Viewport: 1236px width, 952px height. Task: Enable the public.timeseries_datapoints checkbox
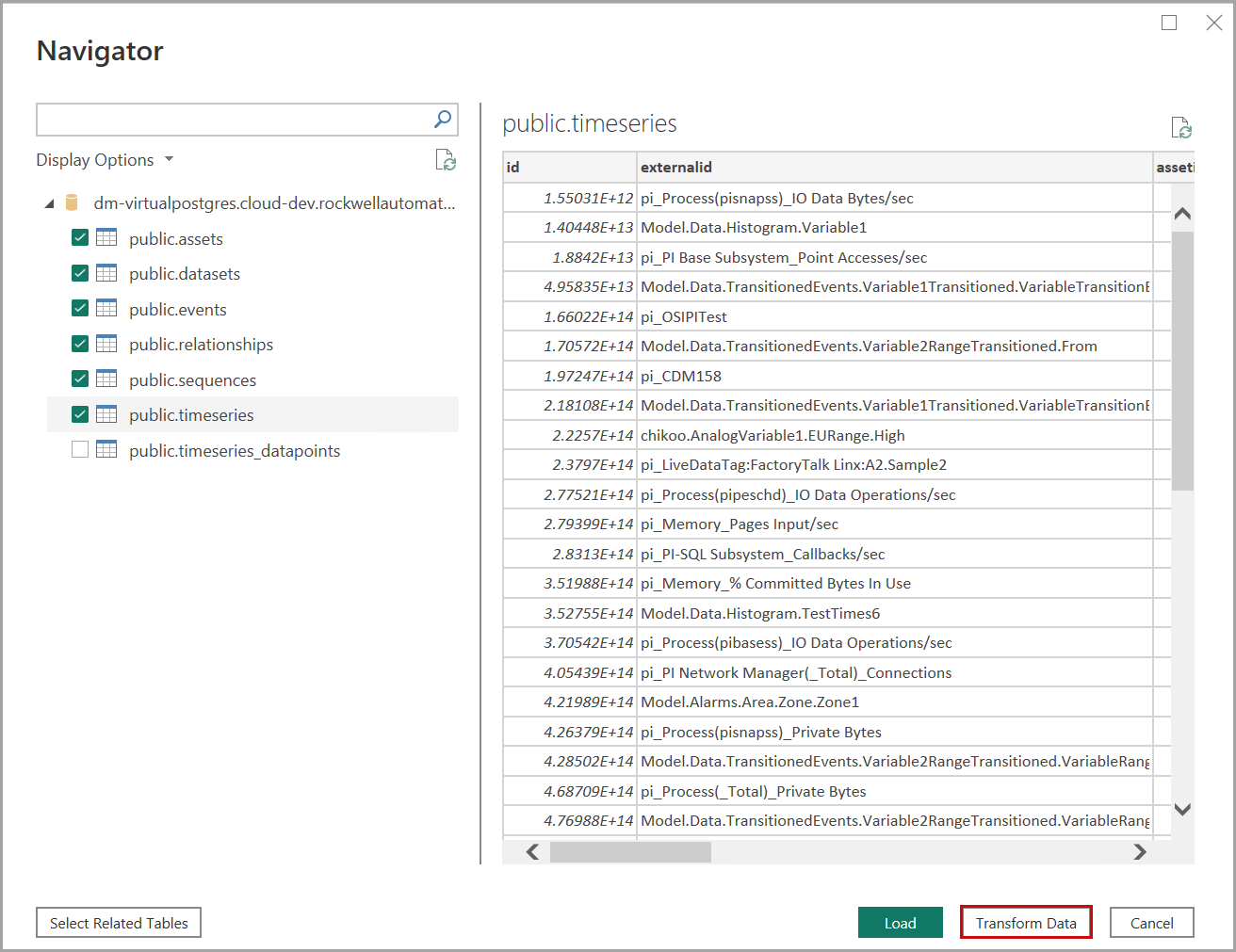[x=80, y=450]
